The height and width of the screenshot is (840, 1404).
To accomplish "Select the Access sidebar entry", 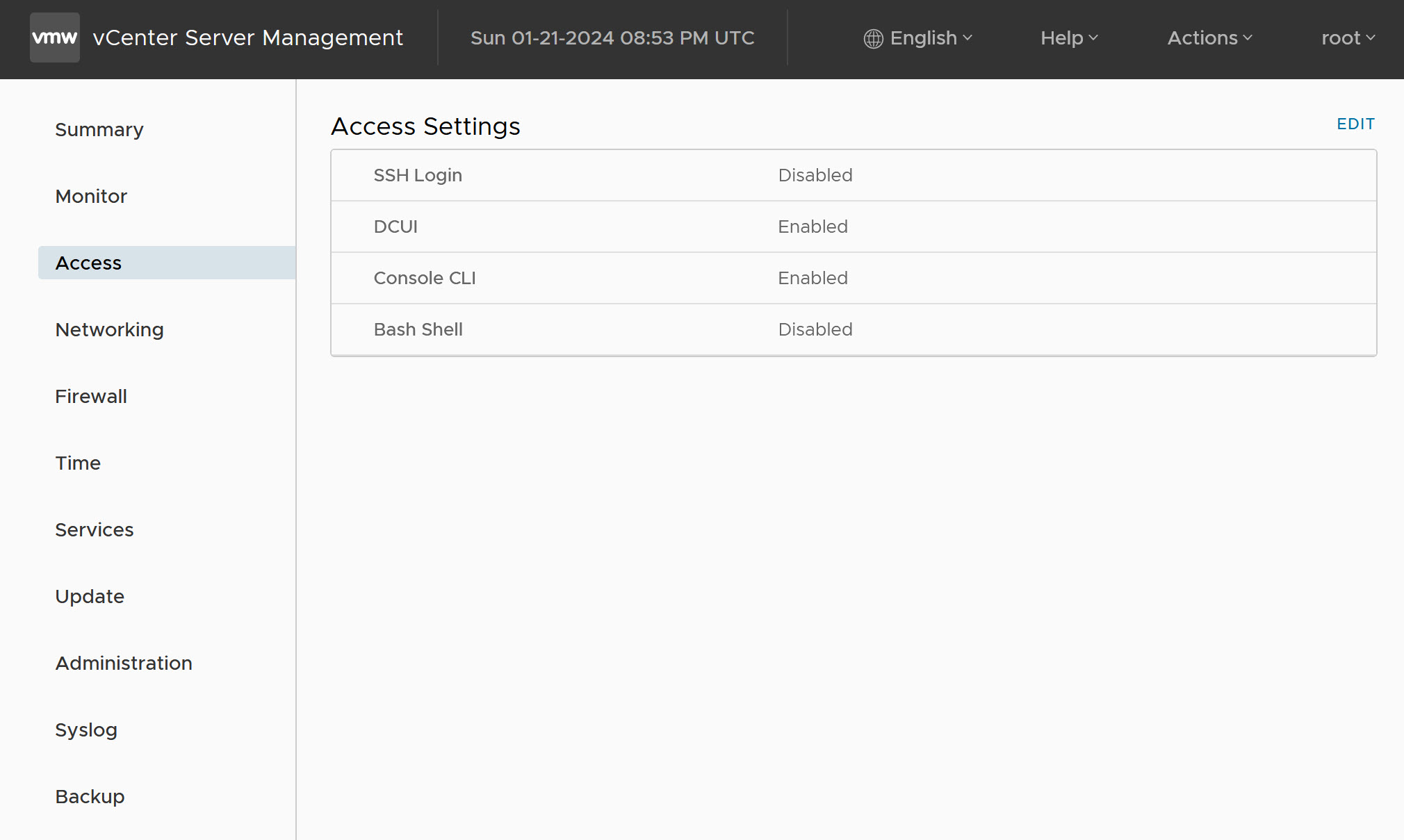I will [x=88, y=263].
